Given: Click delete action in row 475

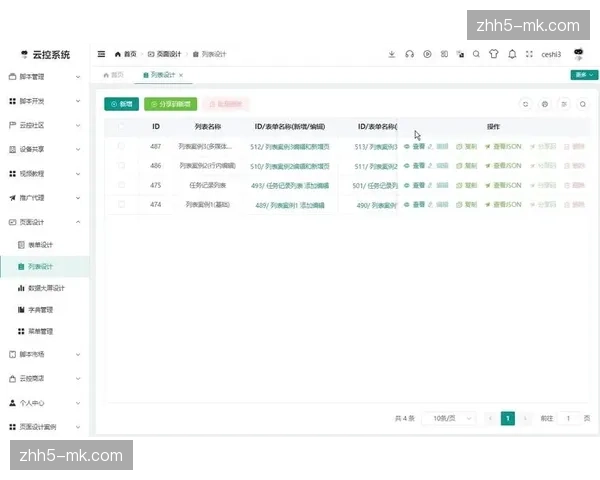Looking at the screenshot, I should point(574,185).
